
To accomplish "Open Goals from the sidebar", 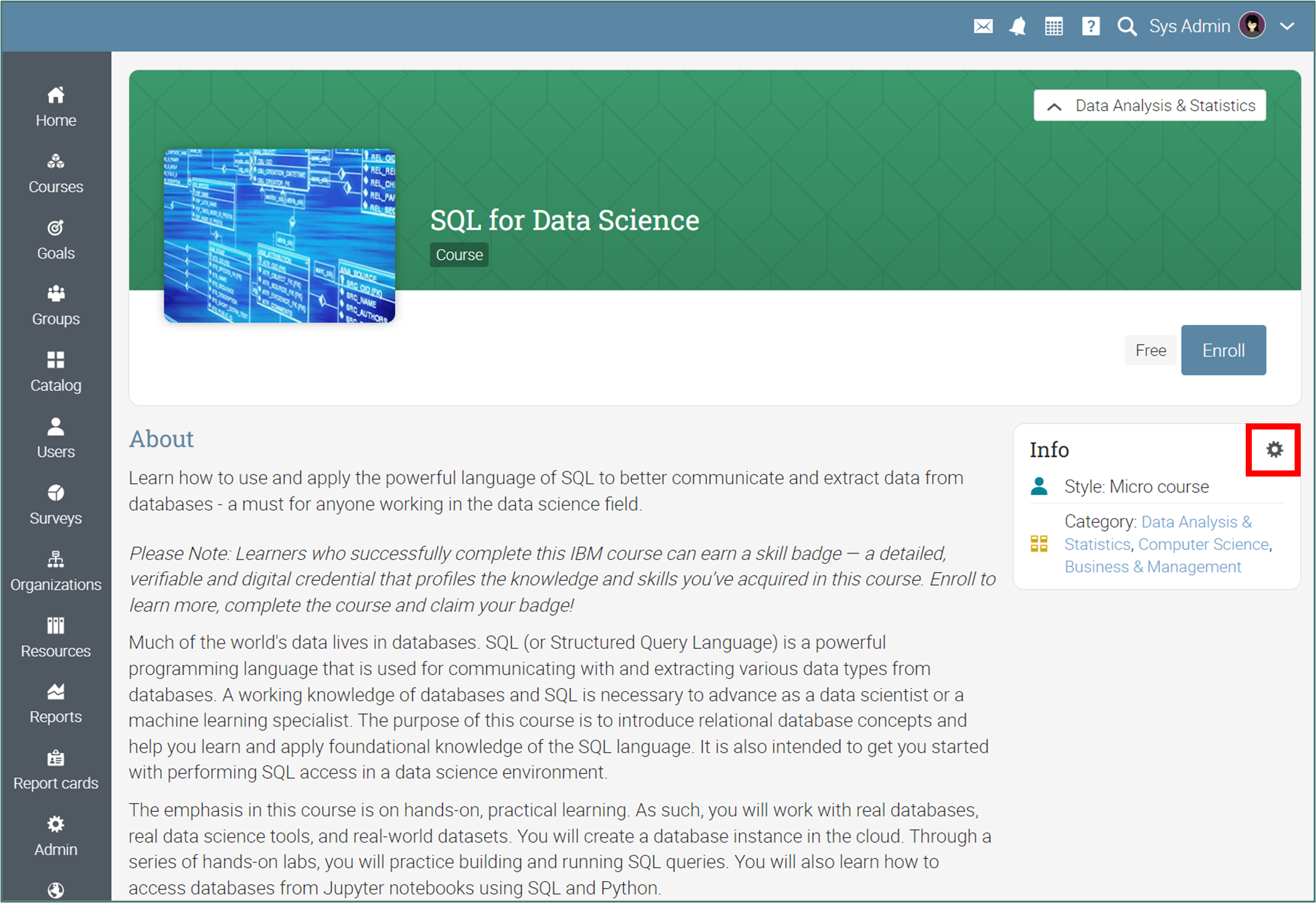I will point(56,239).
